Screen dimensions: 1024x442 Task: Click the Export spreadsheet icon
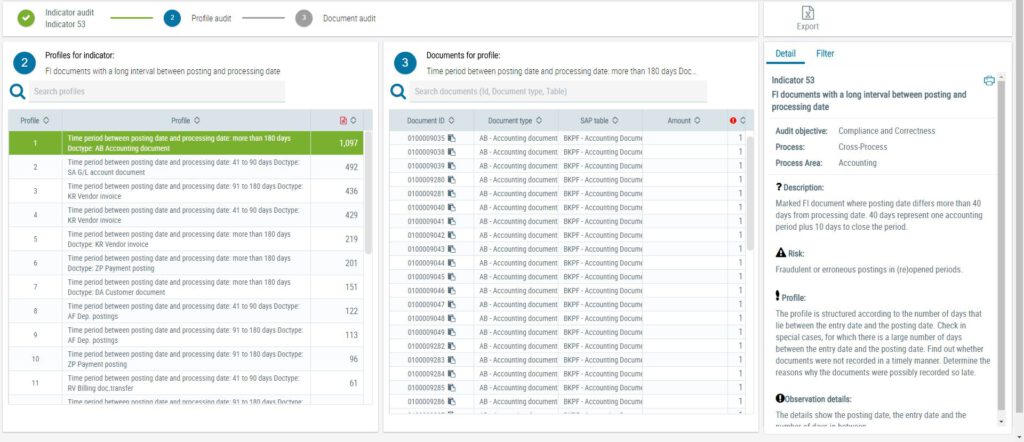[808, 13]
